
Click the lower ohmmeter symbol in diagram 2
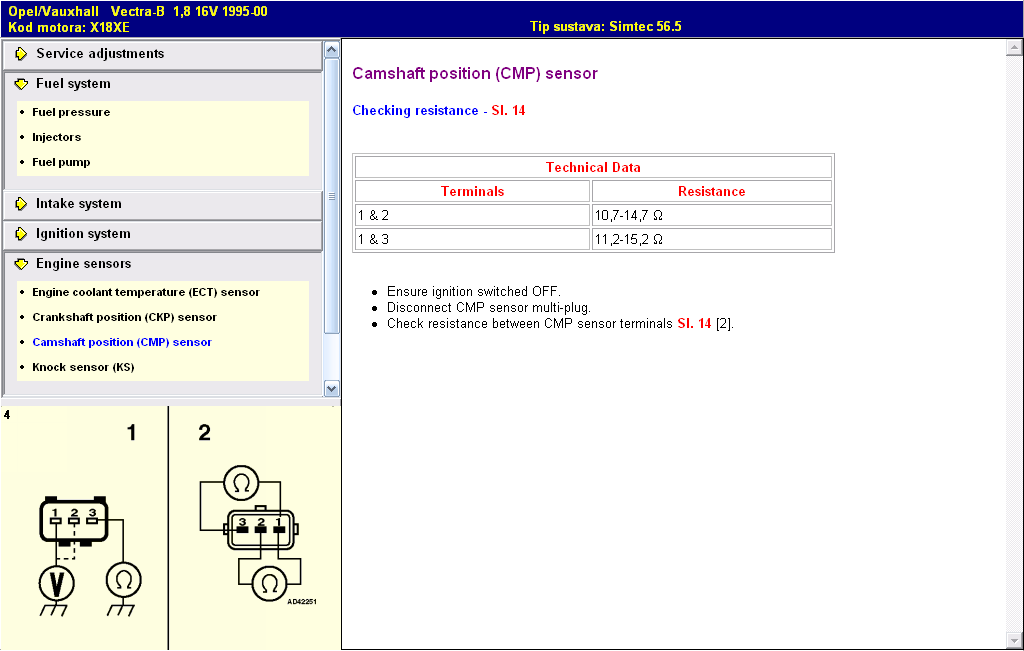pyautogui.click(x=269, y=584)
